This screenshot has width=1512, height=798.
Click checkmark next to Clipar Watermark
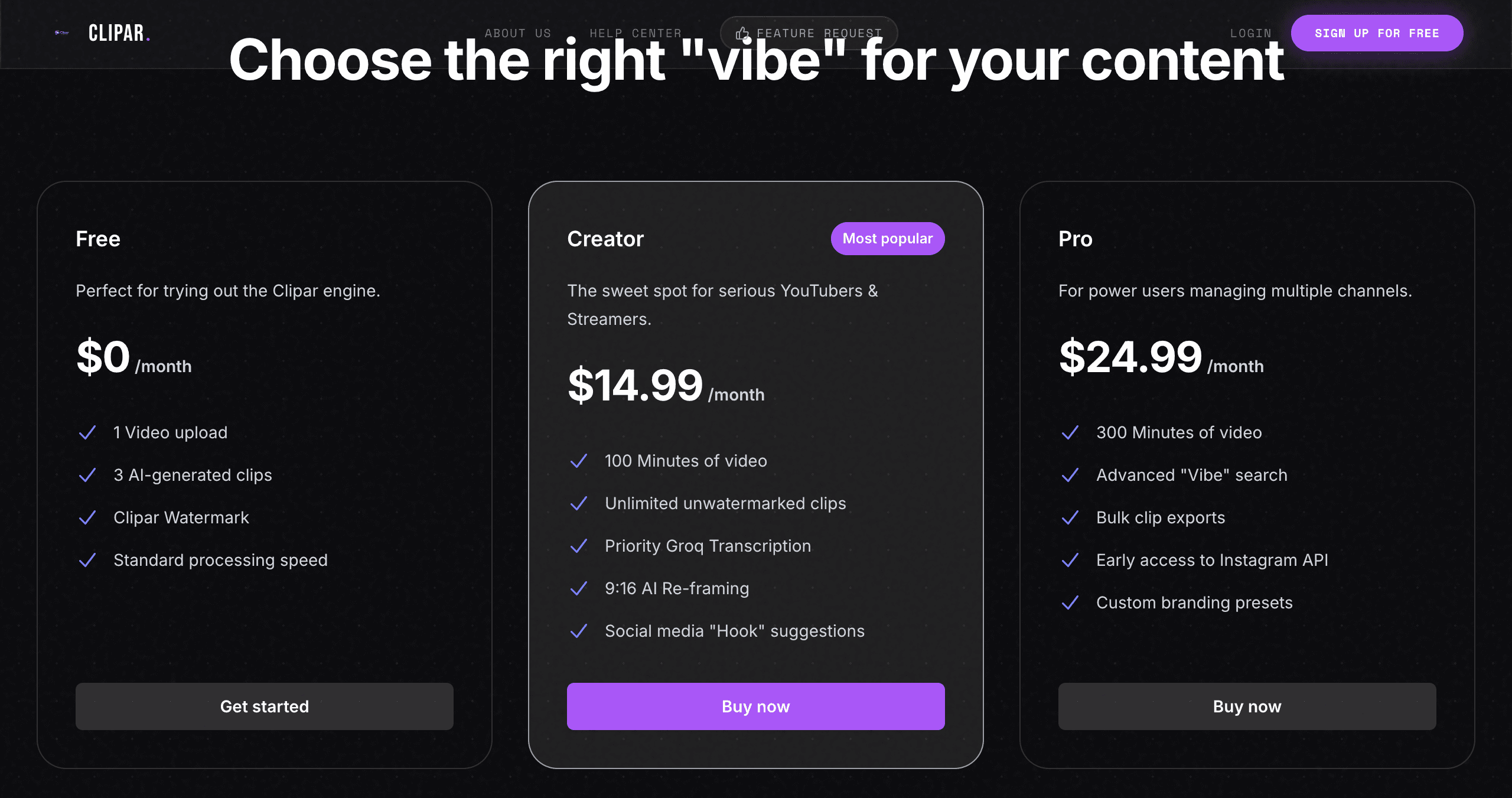pos(87,518)
